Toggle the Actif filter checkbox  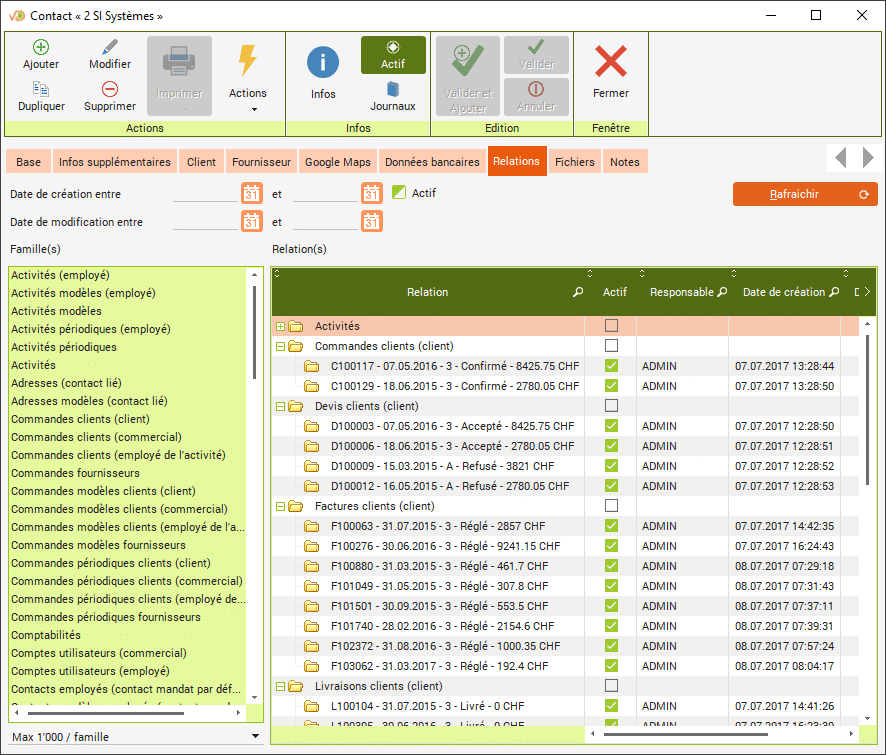click(x=400, y=193)
